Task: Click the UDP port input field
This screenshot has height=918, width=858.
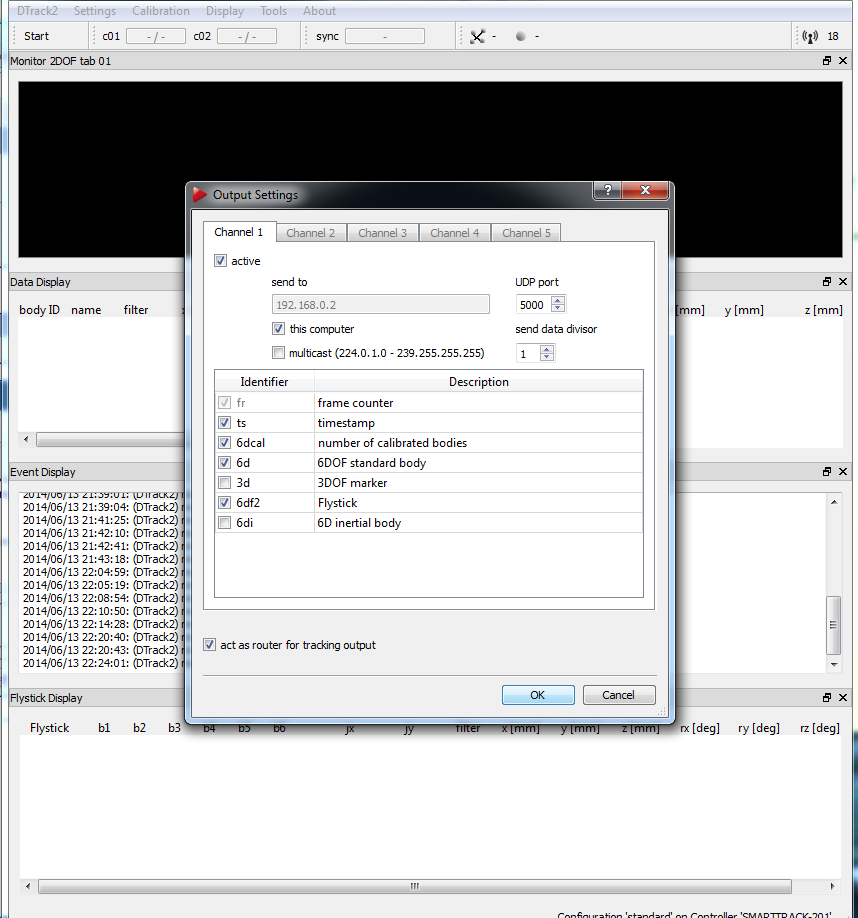Action: (532, 305)
